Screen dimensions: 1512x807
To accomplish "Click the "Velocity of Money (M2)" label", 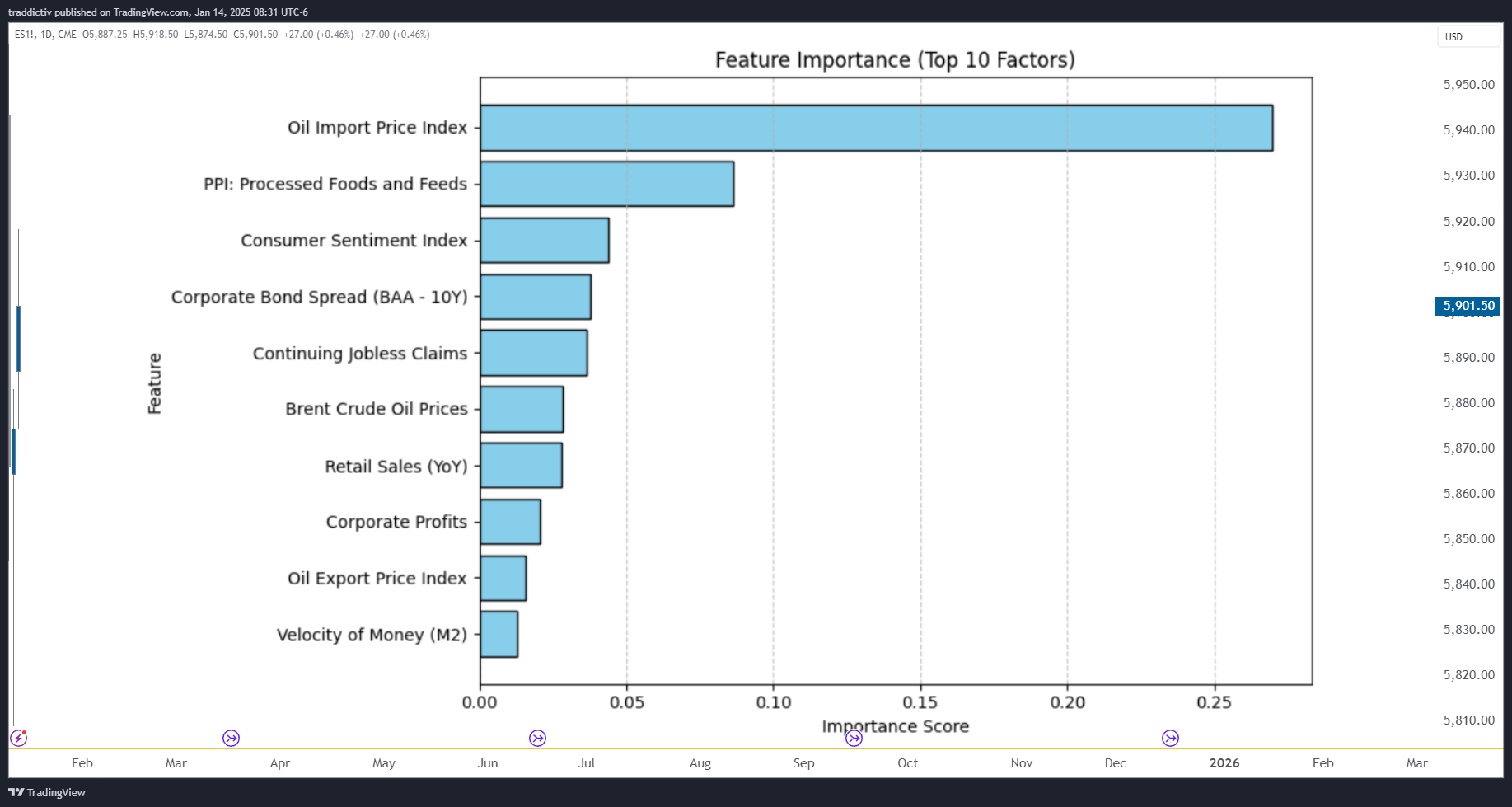I will (x=372, y=635).
